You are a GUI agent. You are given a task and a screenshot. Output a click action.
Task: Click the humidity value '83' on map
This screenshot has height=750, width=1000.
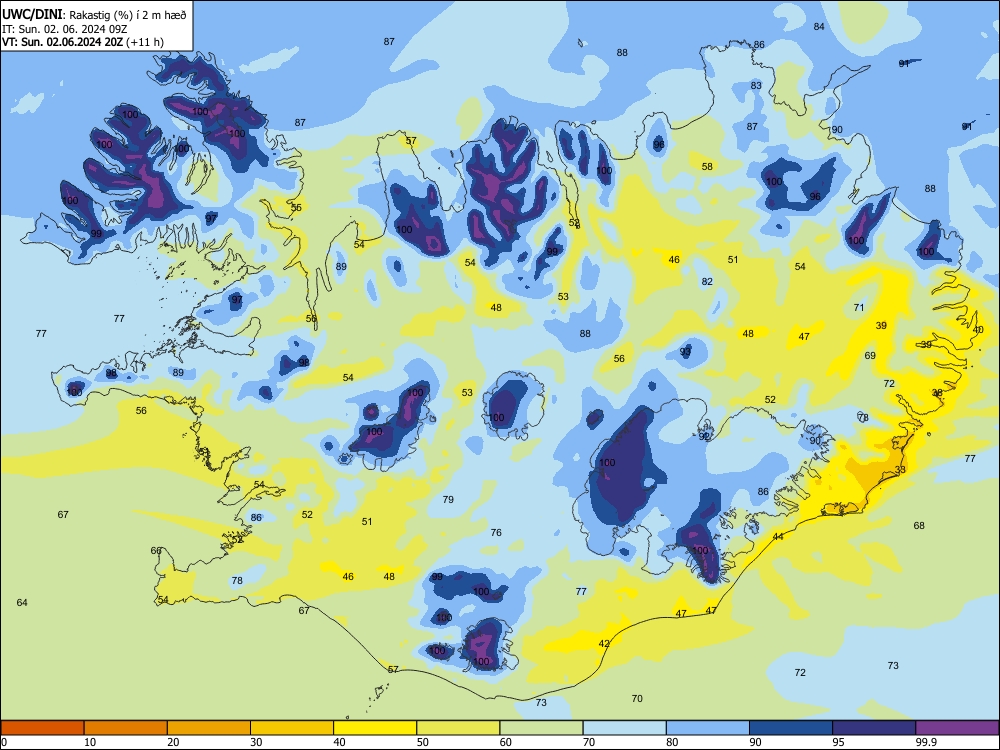pos(756,85)
